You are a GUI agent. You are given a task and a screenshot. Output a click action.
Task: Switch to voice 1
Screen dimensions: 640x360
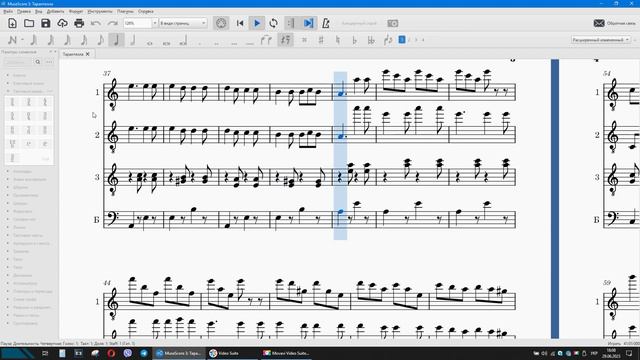click(x=402, y=40)
